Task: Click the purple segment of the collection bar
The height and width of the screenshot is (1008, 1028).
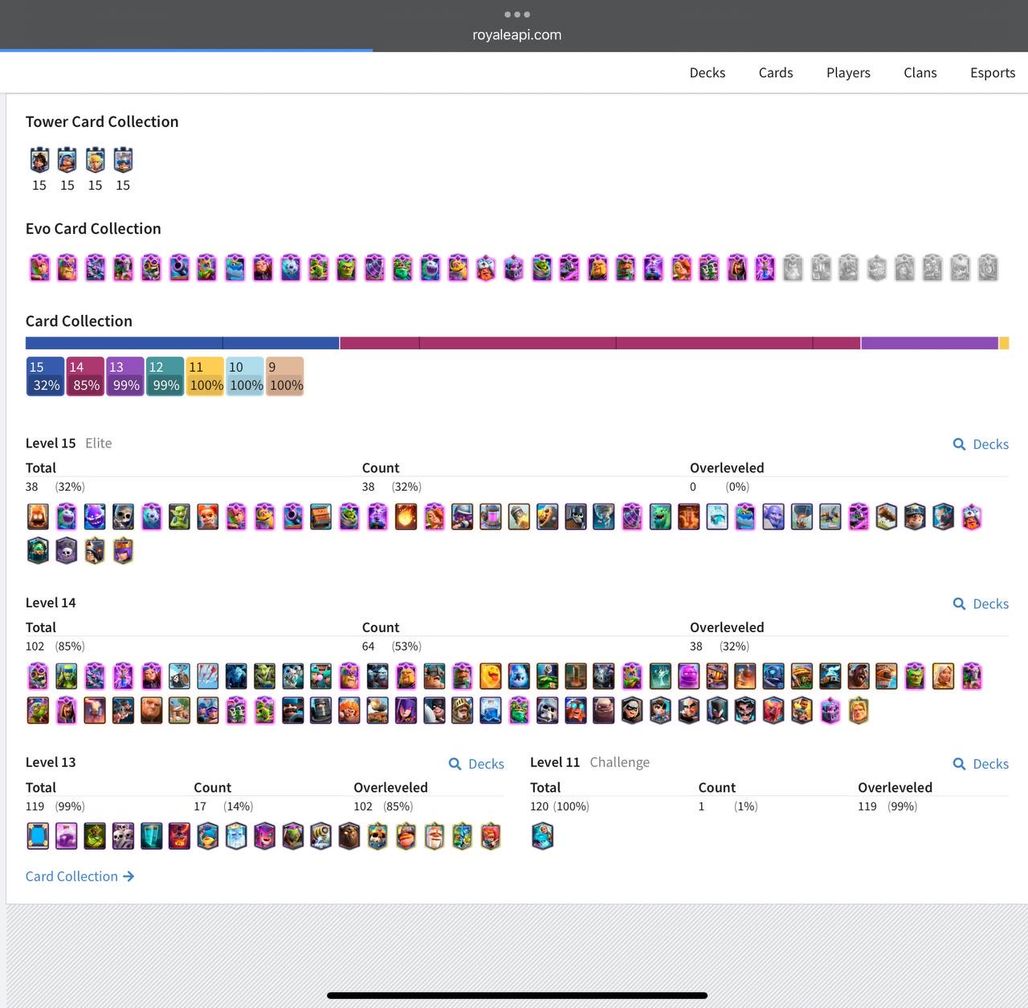Action: tap(930, 343)
